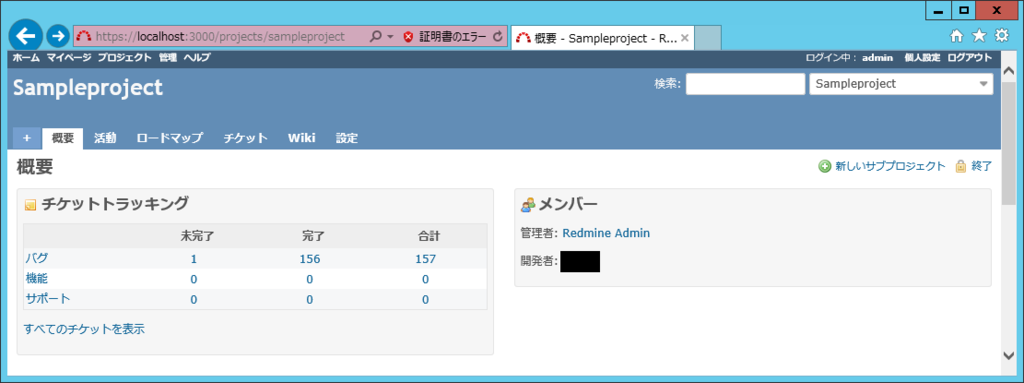This screenshot has height=383, width=1024.
Task: Open the Sampleproject project jump dropdown
Action: point(901,84)
